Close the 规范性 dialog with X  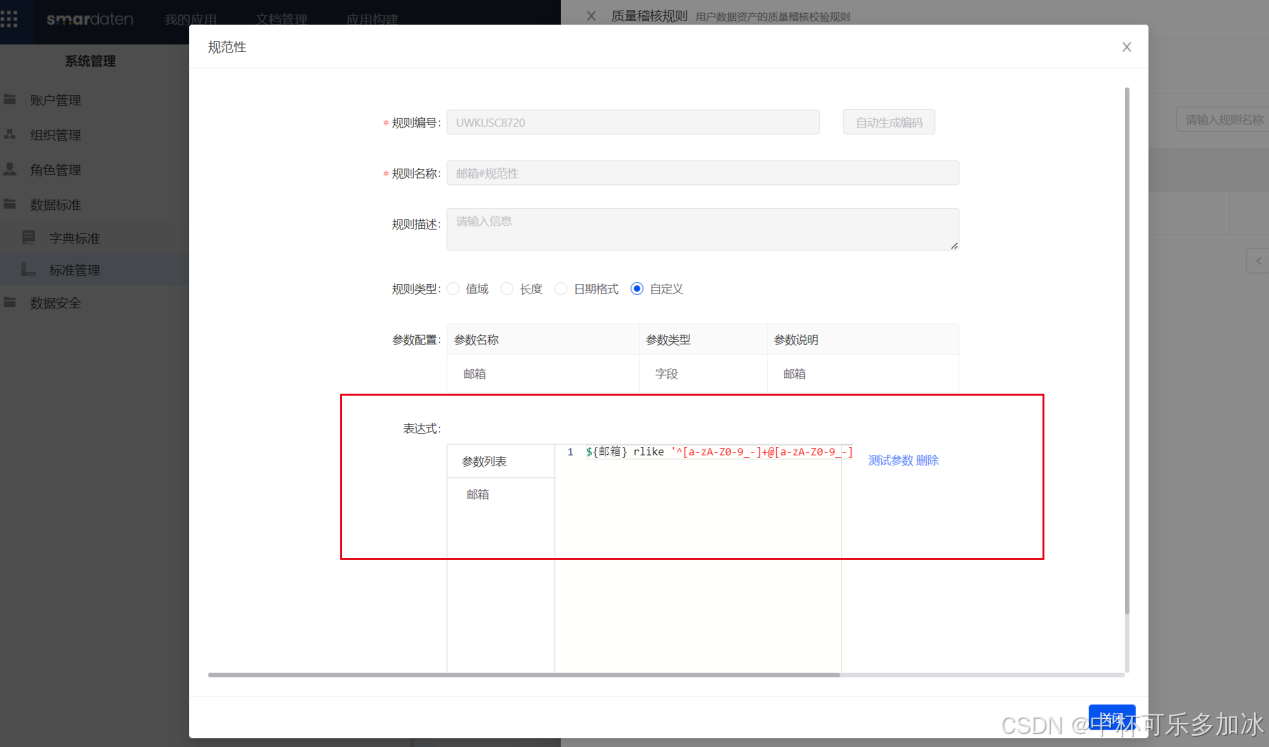(1127, 47)
